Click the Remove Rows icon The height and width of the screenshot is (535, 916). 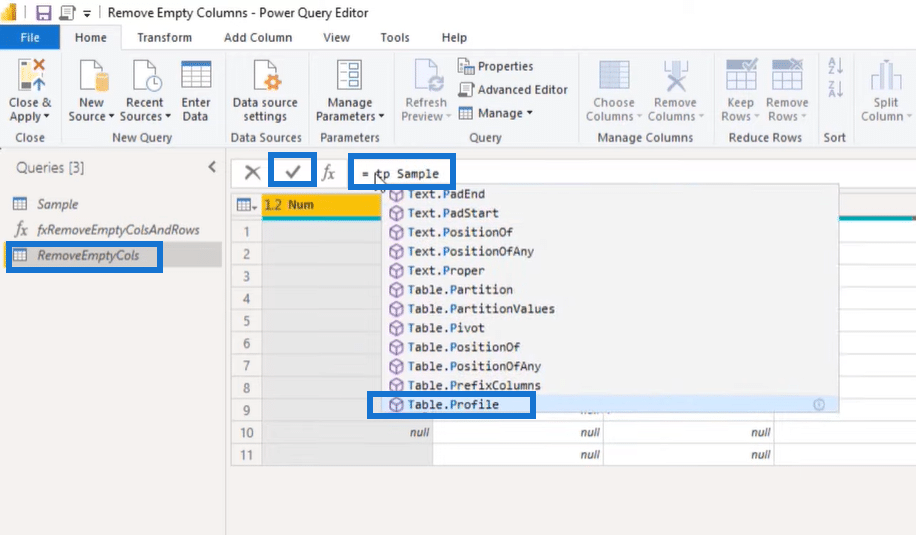(x=787, y=75)
